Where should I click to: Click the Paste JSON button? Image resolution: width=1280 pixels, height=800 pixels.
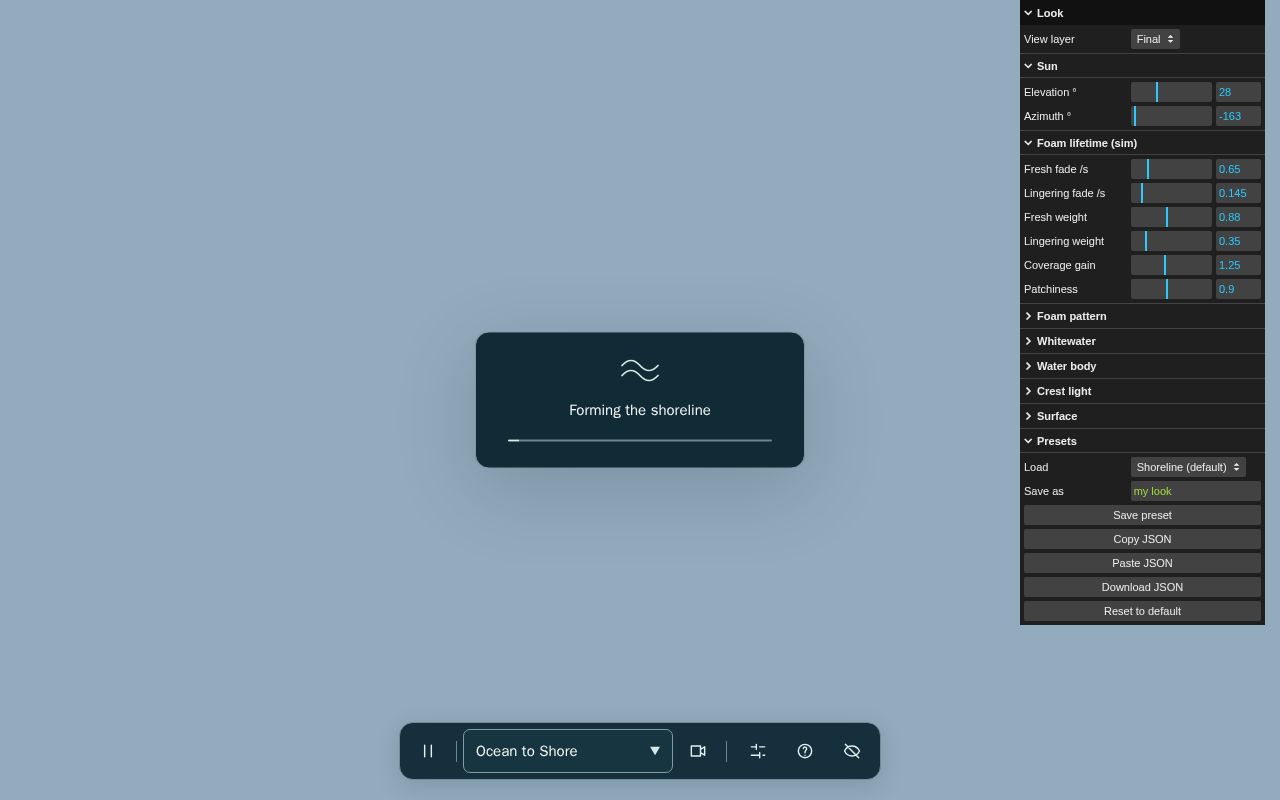[x=1142, y=563]
